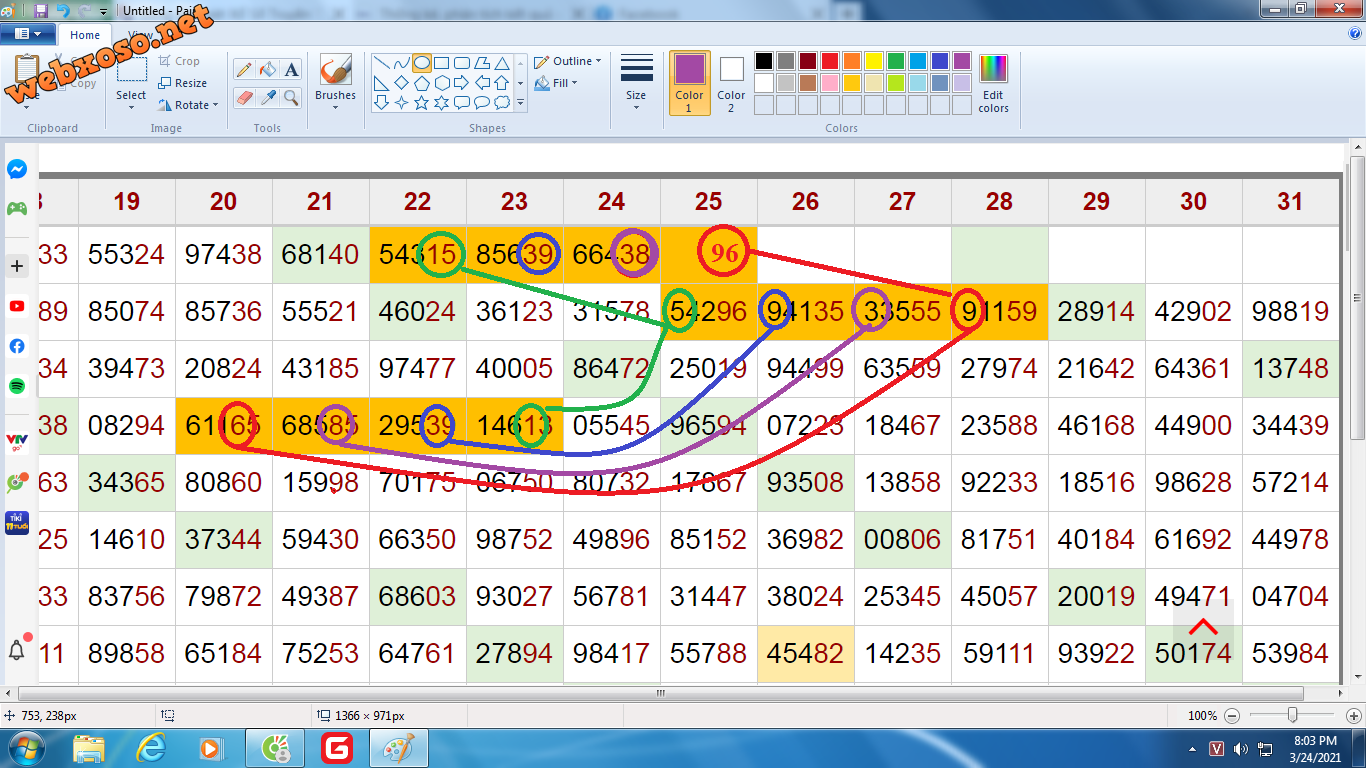Open the Rotate dropdown
The image size is (1366, 768).
click(188, 105)
